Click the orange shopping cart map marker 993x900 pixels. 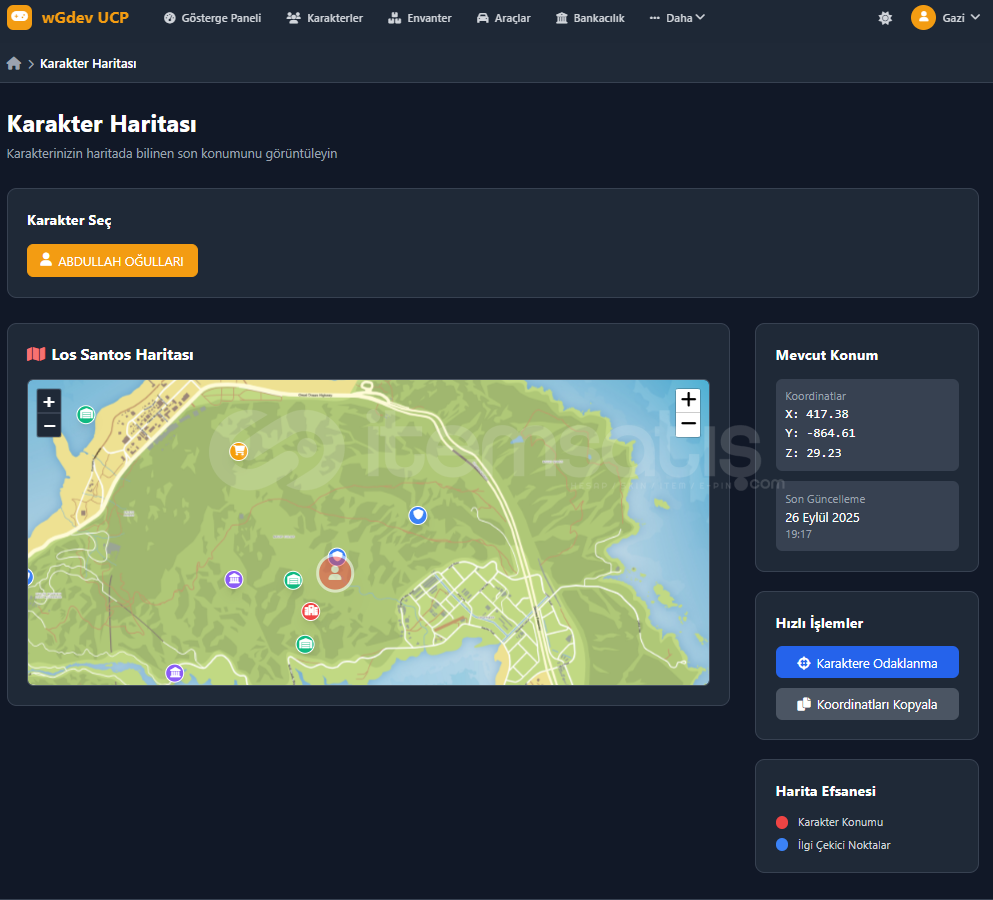click(x=239, y=451)
